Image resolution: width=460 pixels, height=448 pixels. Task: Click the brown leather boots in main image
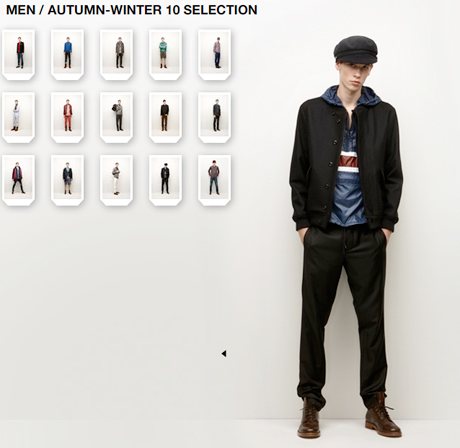349,417
